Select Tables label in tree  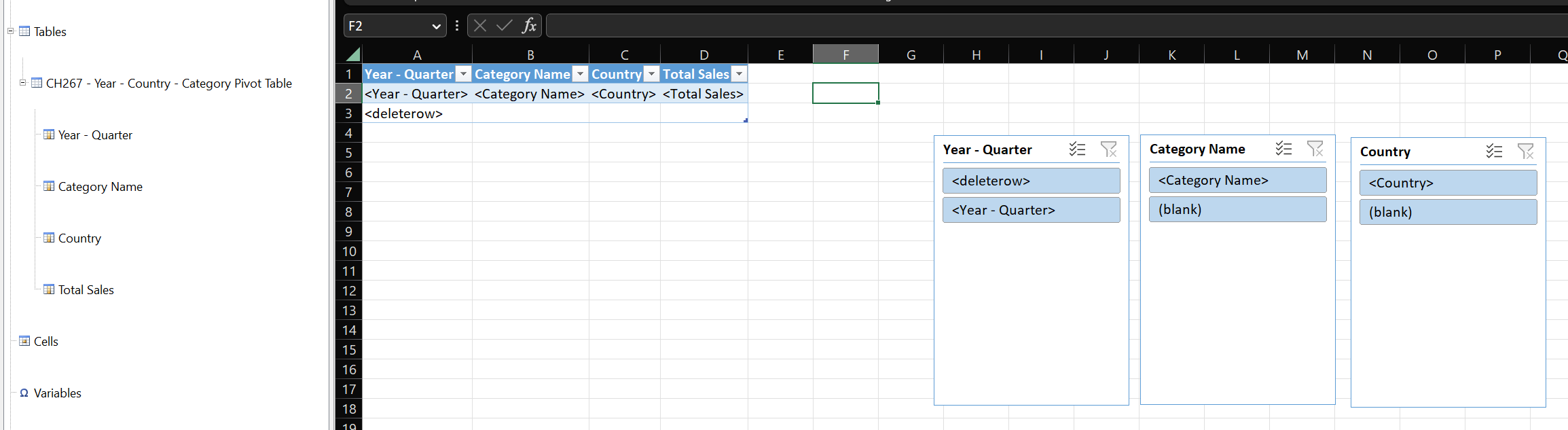tap(50, 31)
